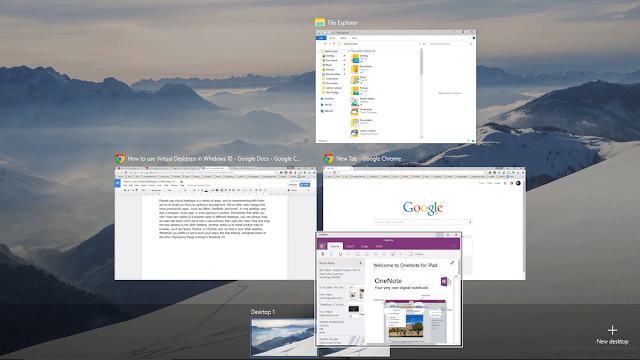
Task: Click the OneNote Picture insert icon
Action: pos(411,254)
